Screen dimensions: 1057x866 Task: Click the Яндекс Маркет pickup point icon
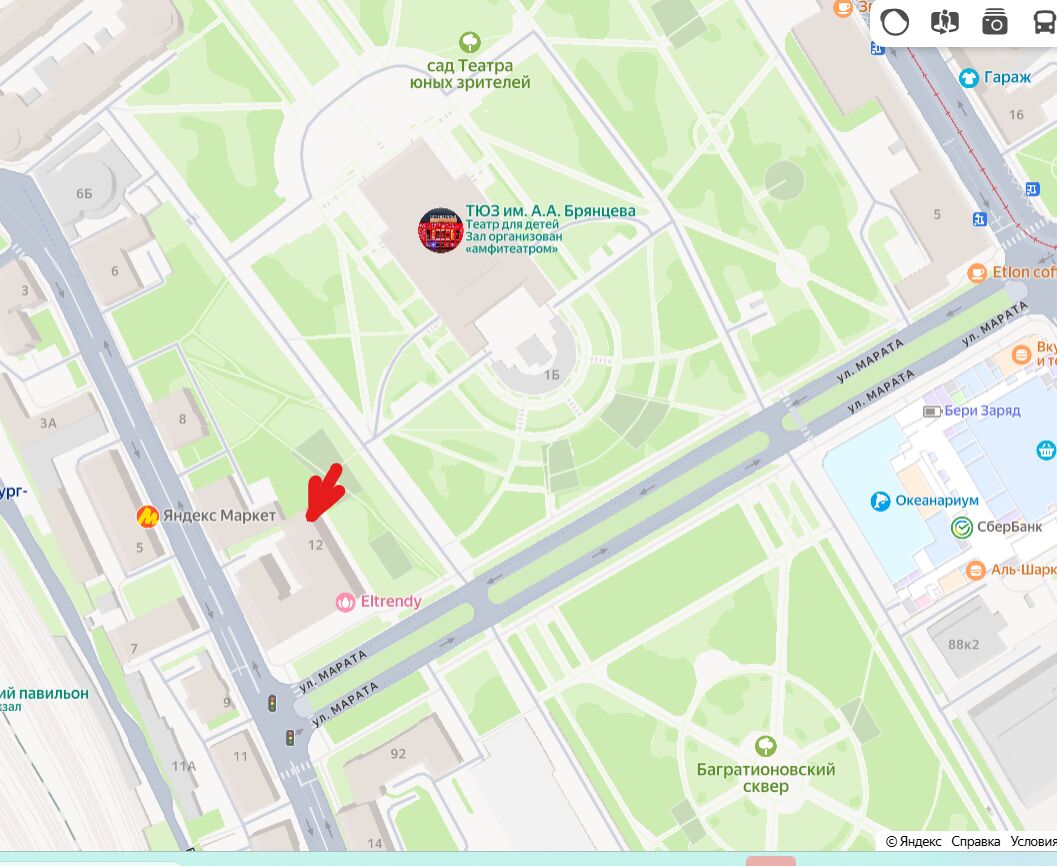148,516
